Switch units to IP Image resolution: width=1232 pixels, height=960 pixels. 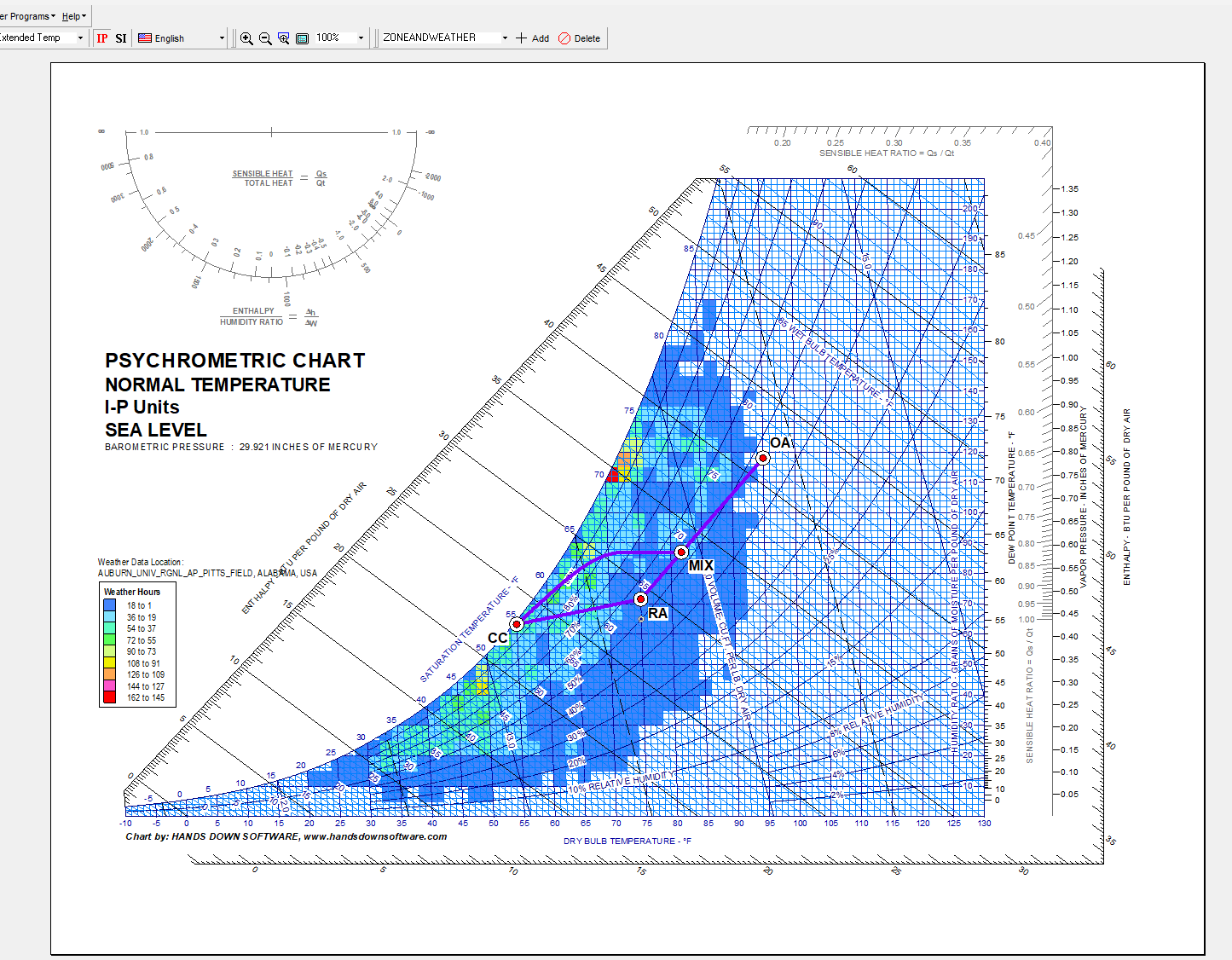[102, 38]
